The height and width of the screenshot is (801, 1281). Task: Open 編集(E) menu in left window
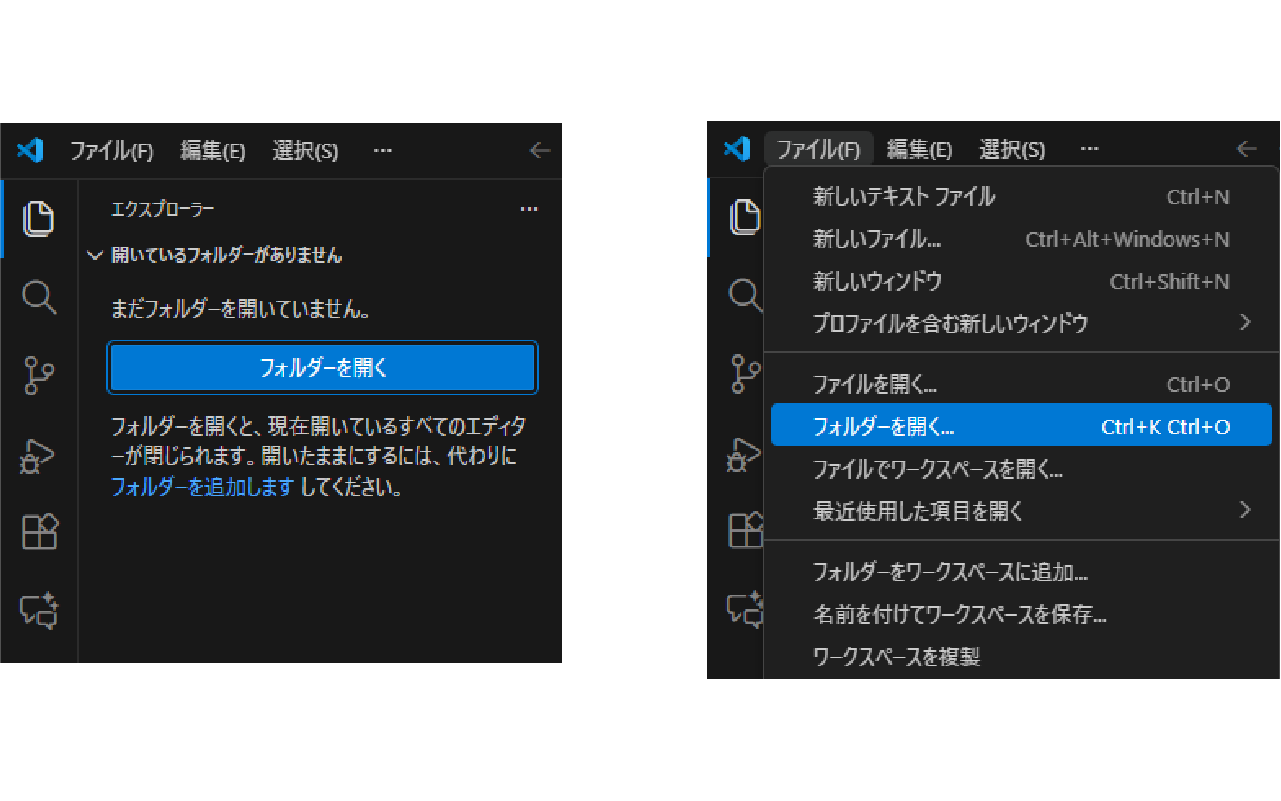(212, 151)
